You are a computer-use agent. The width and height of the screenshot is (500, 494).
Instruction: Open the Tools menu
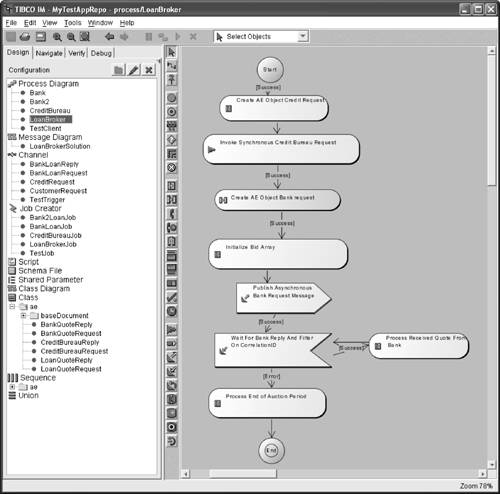click(73, 23)
